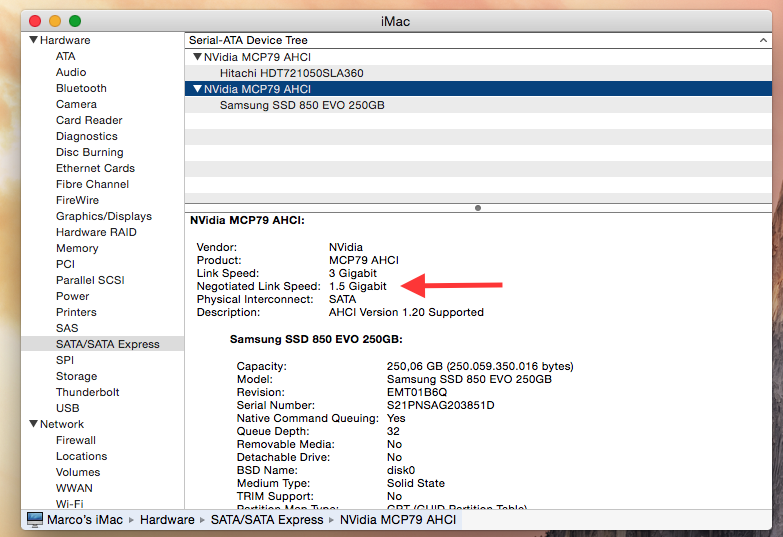Click NVidia MCP79 AHCI in the path bar
This screenshot has height=537, width=783.
(x=398, y=520)
